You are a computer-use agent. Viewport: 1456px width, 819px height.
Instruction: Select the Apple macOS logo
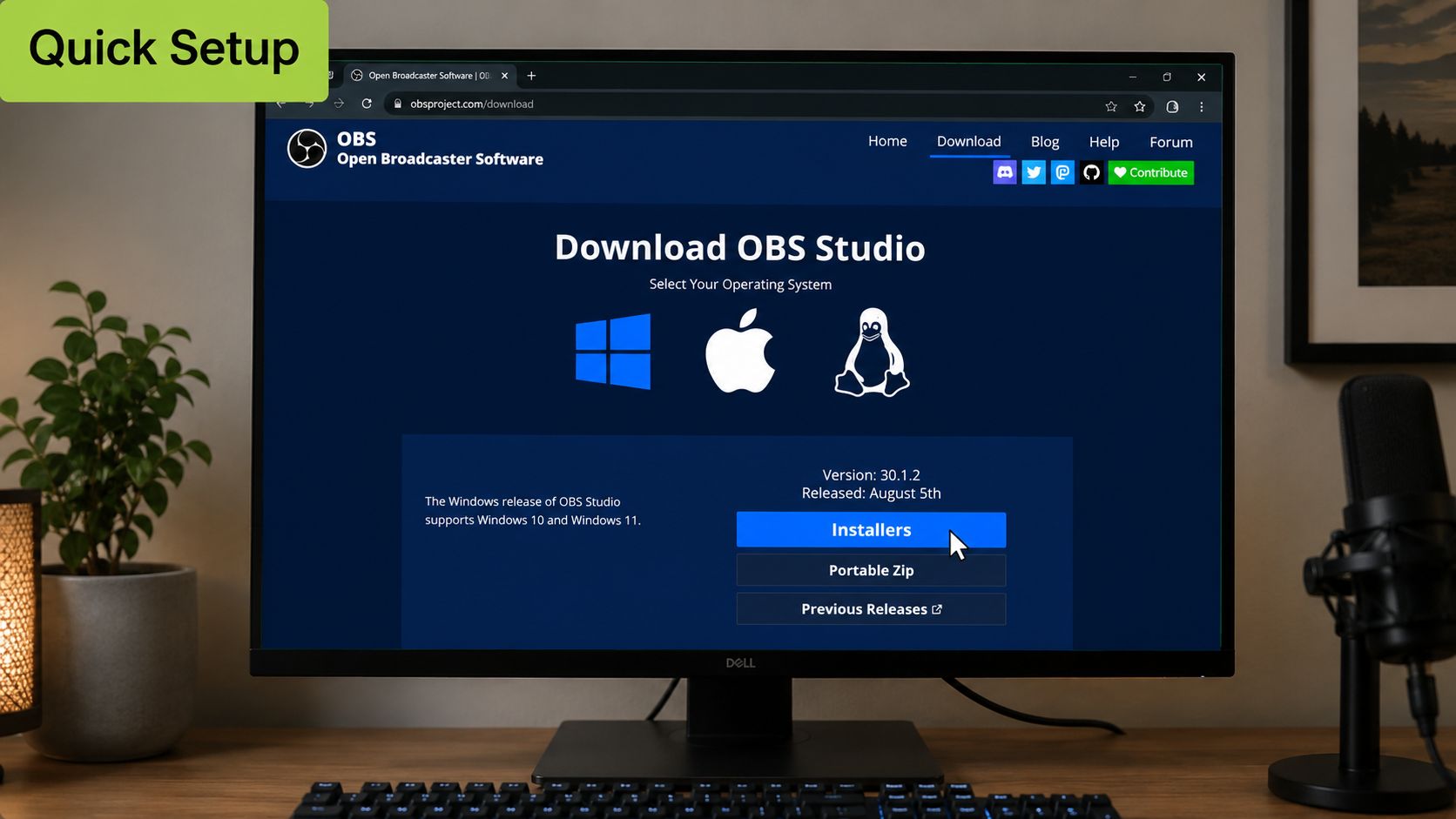[740, 351]
